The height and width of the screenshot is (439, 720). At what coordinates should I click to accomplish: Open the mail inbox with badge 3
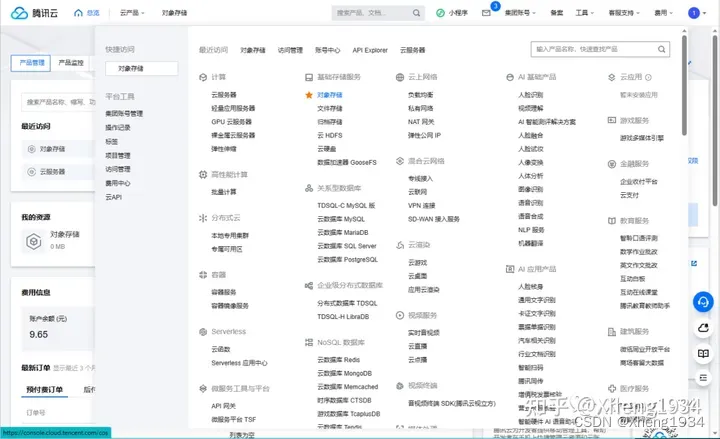(x=486, y=13)
